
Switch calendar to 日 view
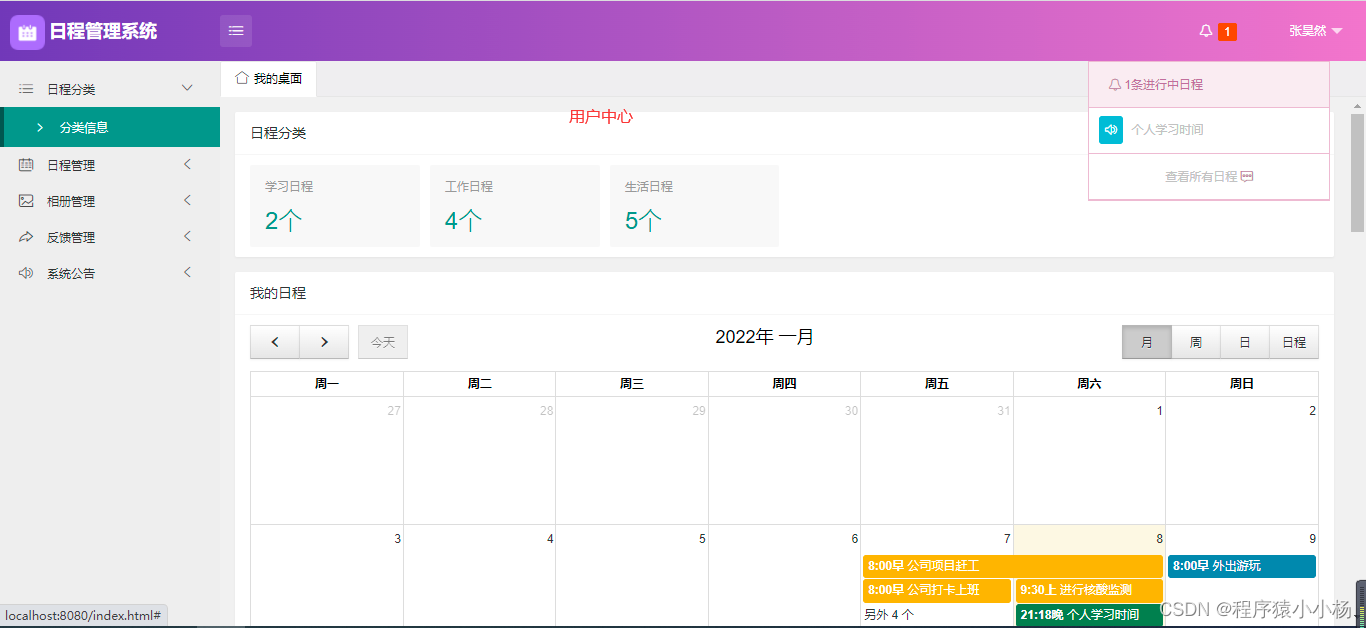(x=1245, y=342)
